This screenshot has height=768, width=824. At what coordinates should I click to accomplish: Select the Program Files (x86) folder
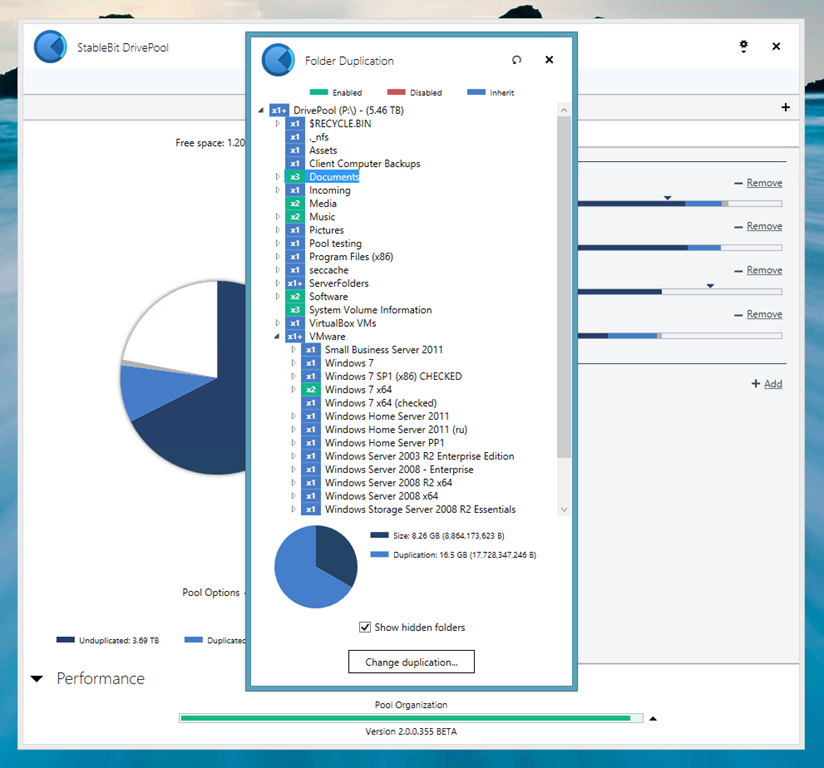pos(351,257)
